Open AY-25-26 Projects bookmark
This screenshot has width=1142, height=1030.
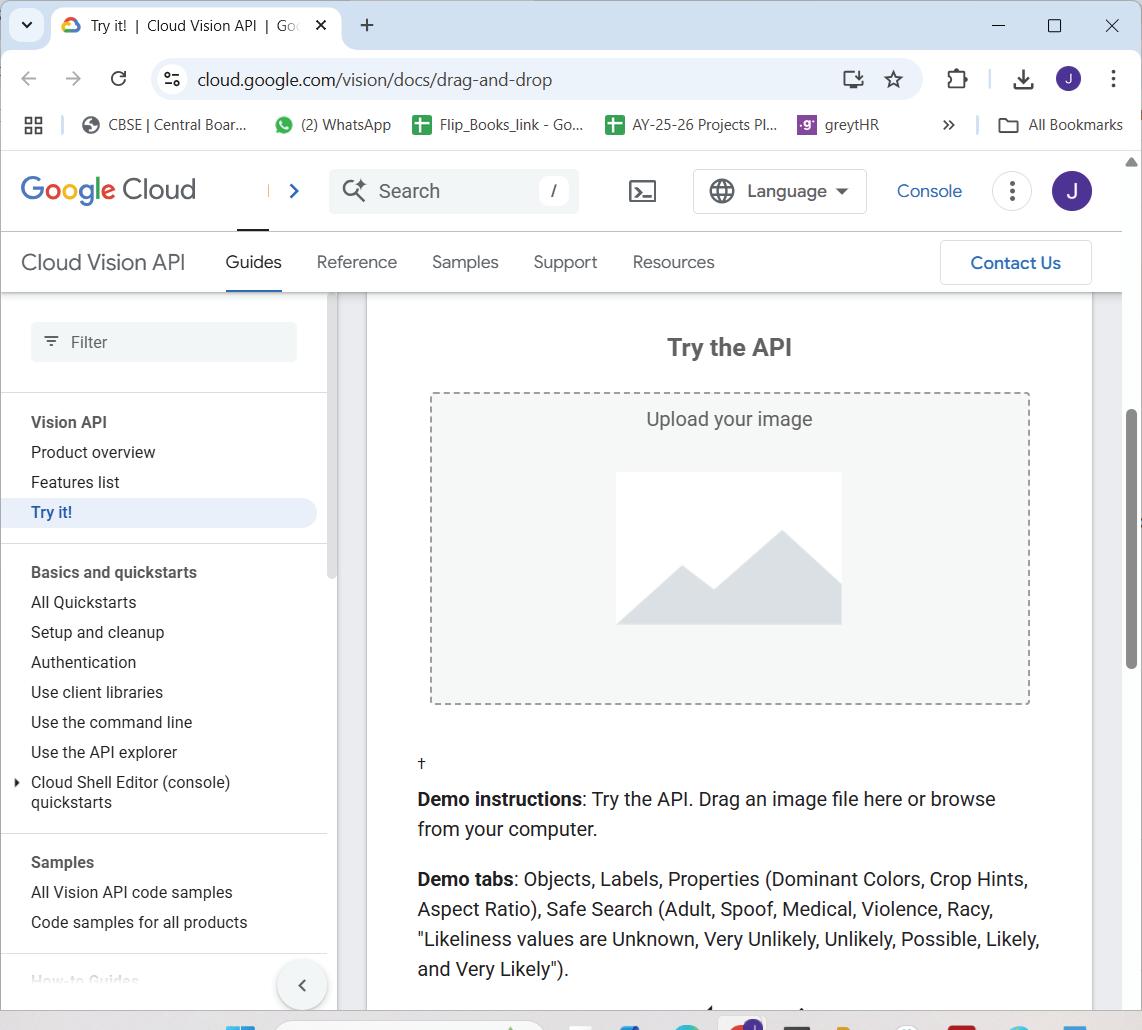[691, 125]
